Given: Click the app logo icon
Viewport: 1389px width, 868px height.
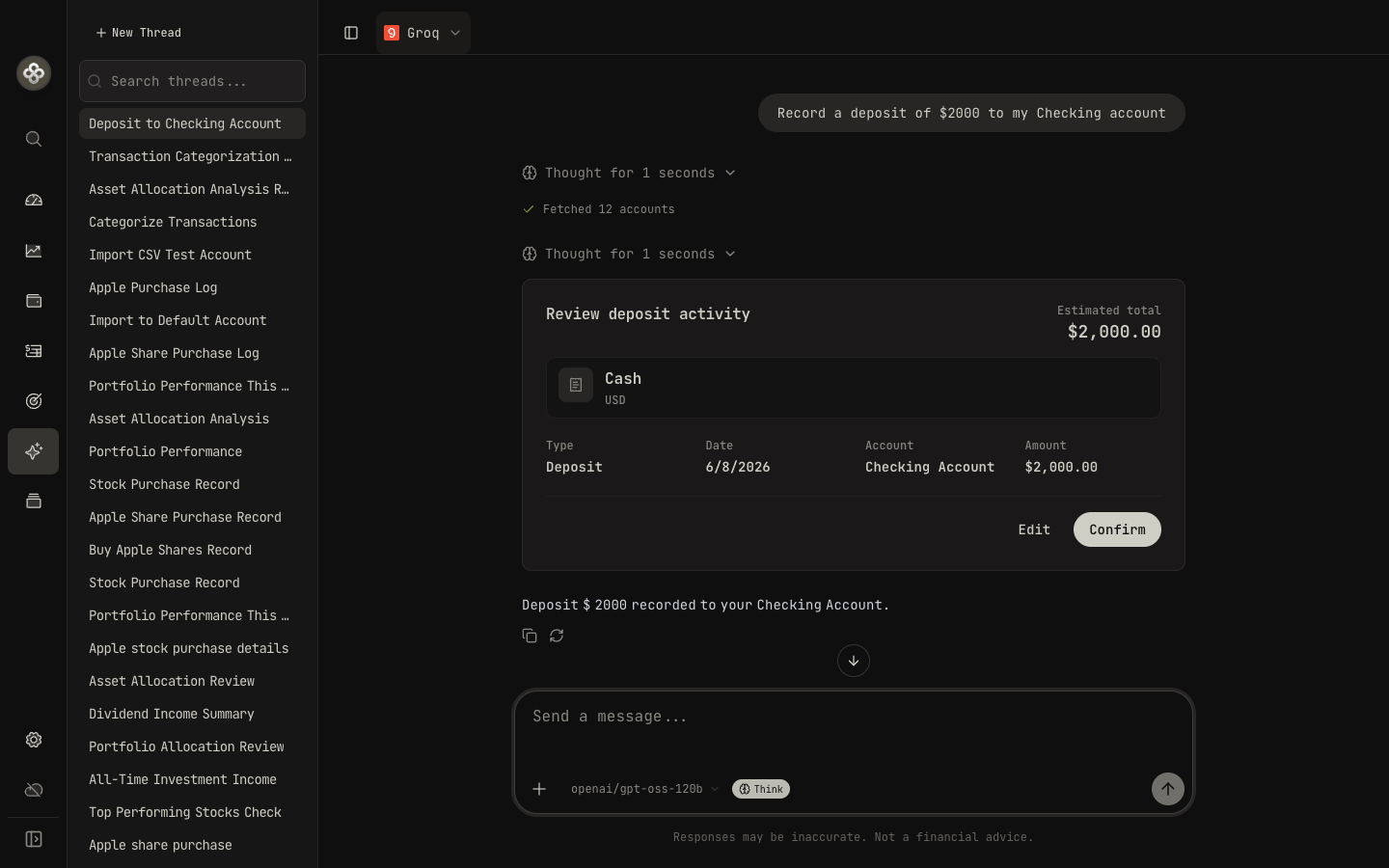Looking at the screenshot, I should click(x=34, y=73).
